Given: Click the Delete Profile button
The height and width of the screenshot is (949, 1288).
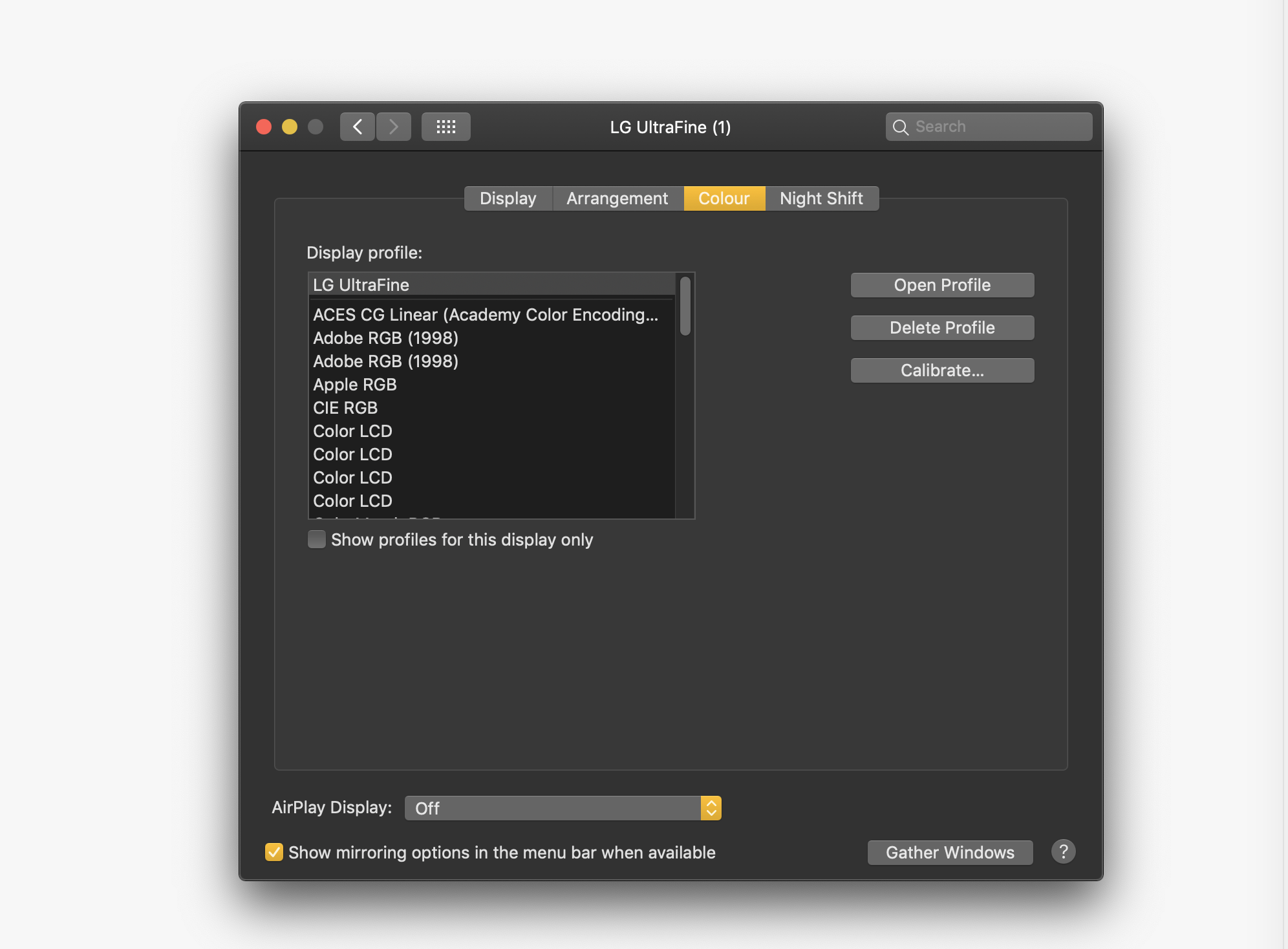Looking at the screenshot, I should pyautogui.click(x=941, y=328).
